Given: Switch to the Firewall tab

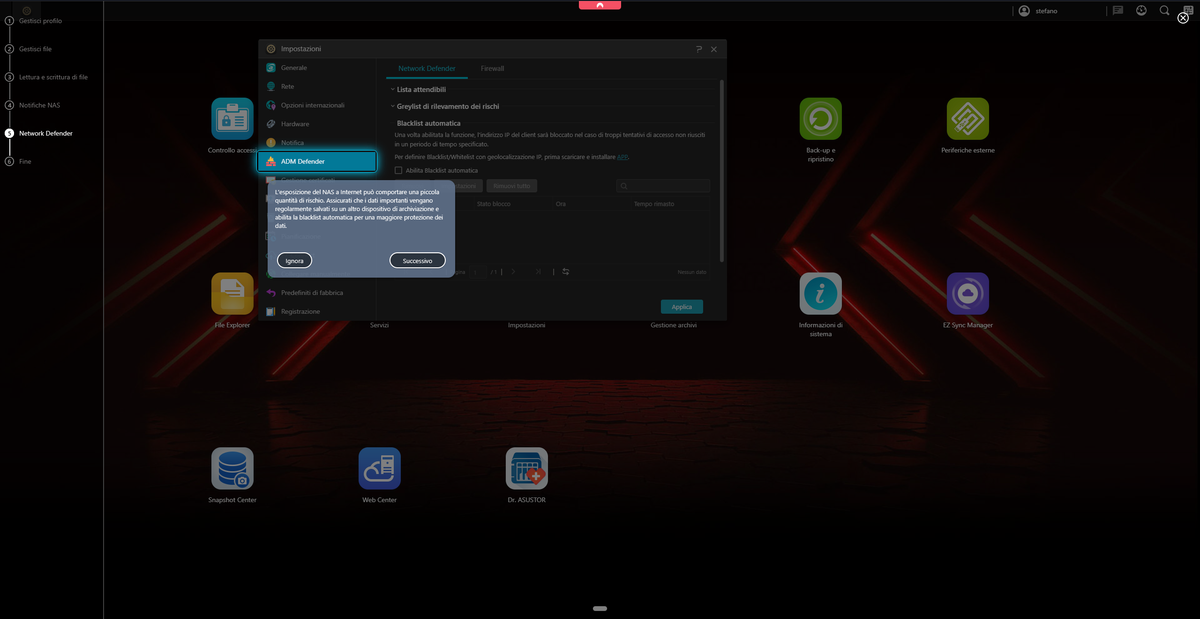Looking at the screenshot, I should point(492,69).
